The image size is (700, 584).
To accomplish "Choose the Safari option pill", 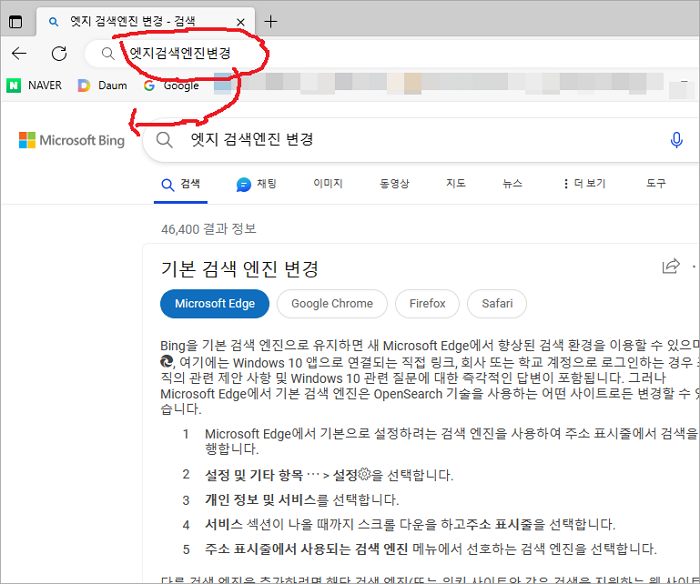I will 497,304.
